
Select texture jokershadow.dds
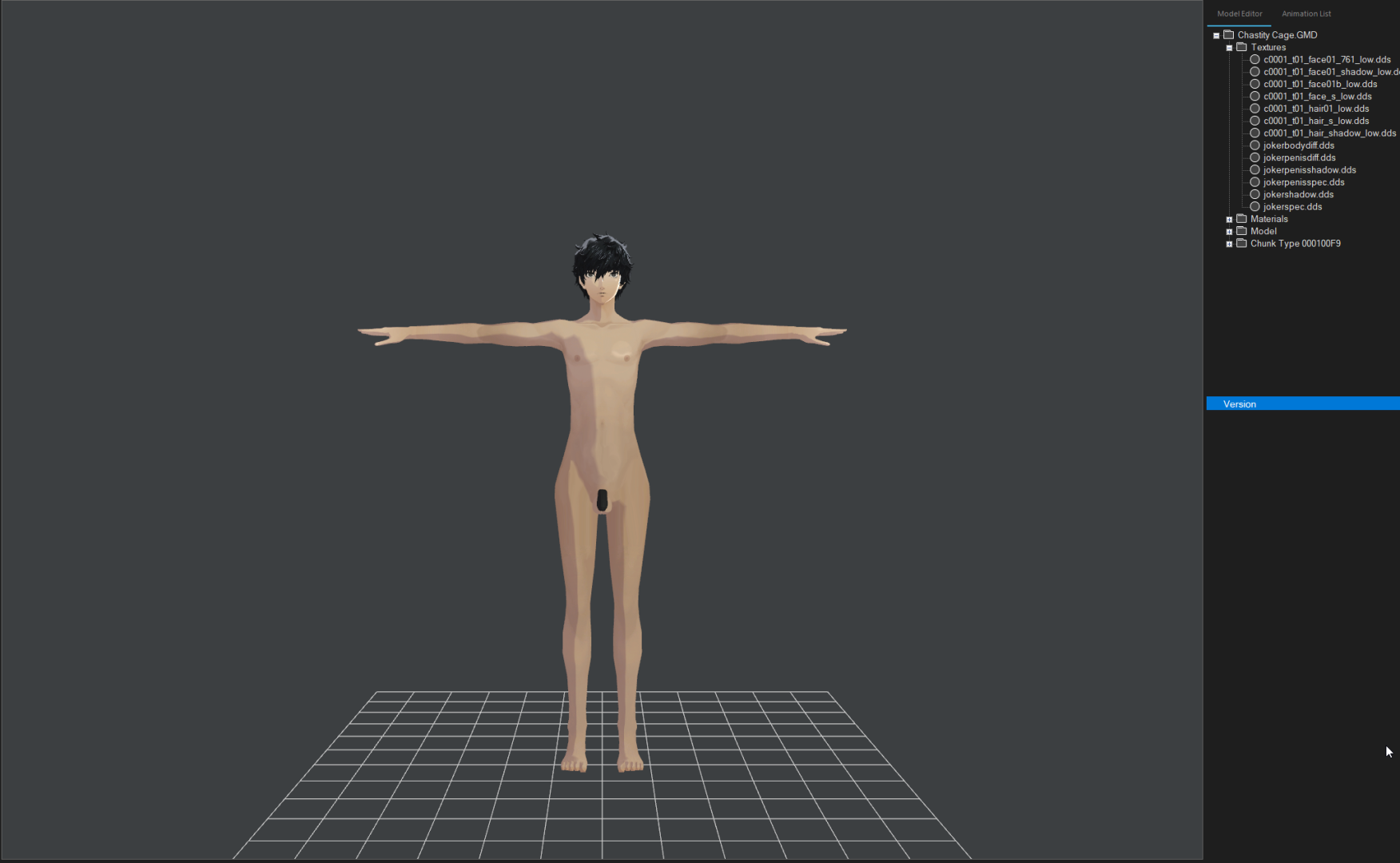(1299, 195)
